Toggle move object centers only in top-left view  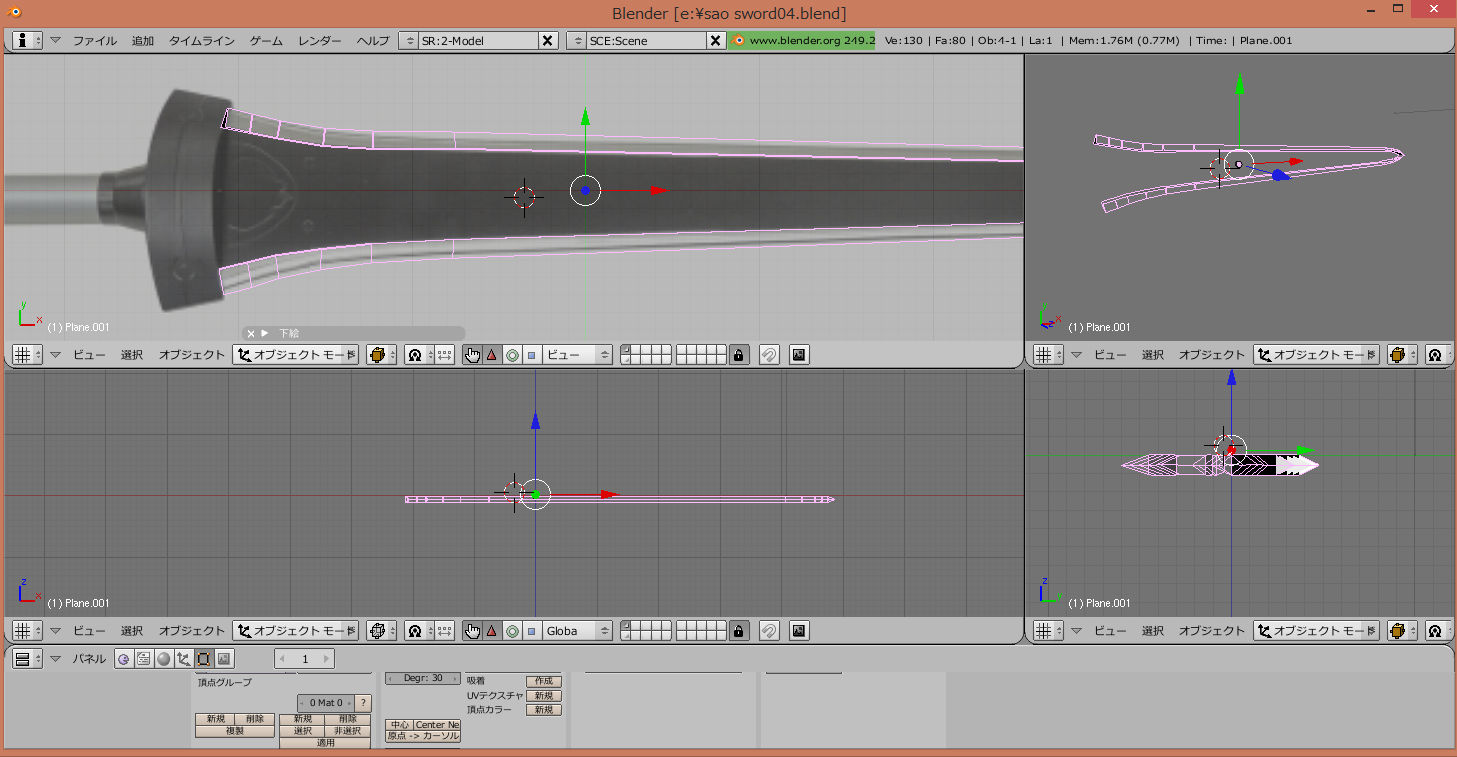pyautogui.click(x=444, y=355)
